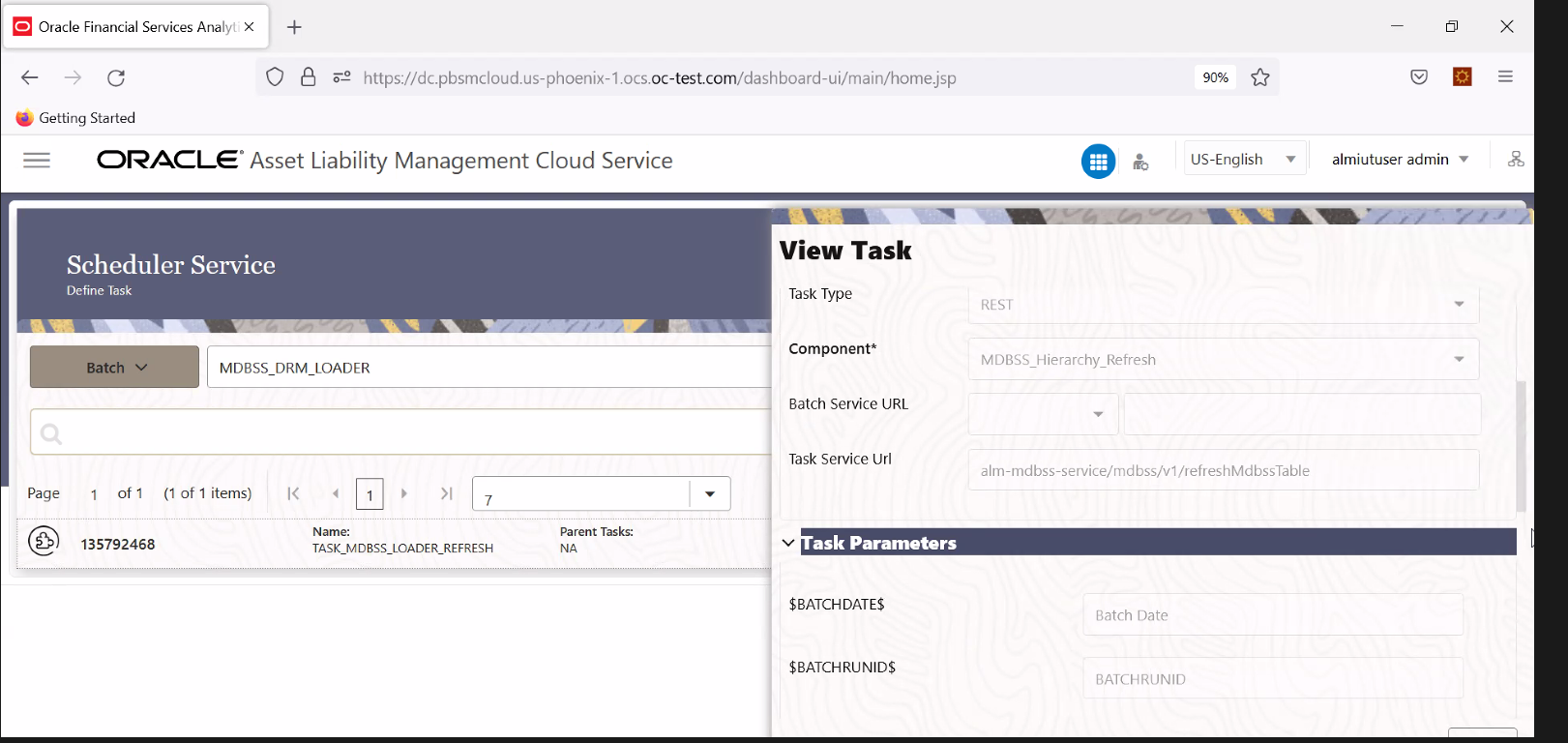Open the Batch dropdown button
This screenshot has width=1568, height=743.
click(x=114, y=368)
